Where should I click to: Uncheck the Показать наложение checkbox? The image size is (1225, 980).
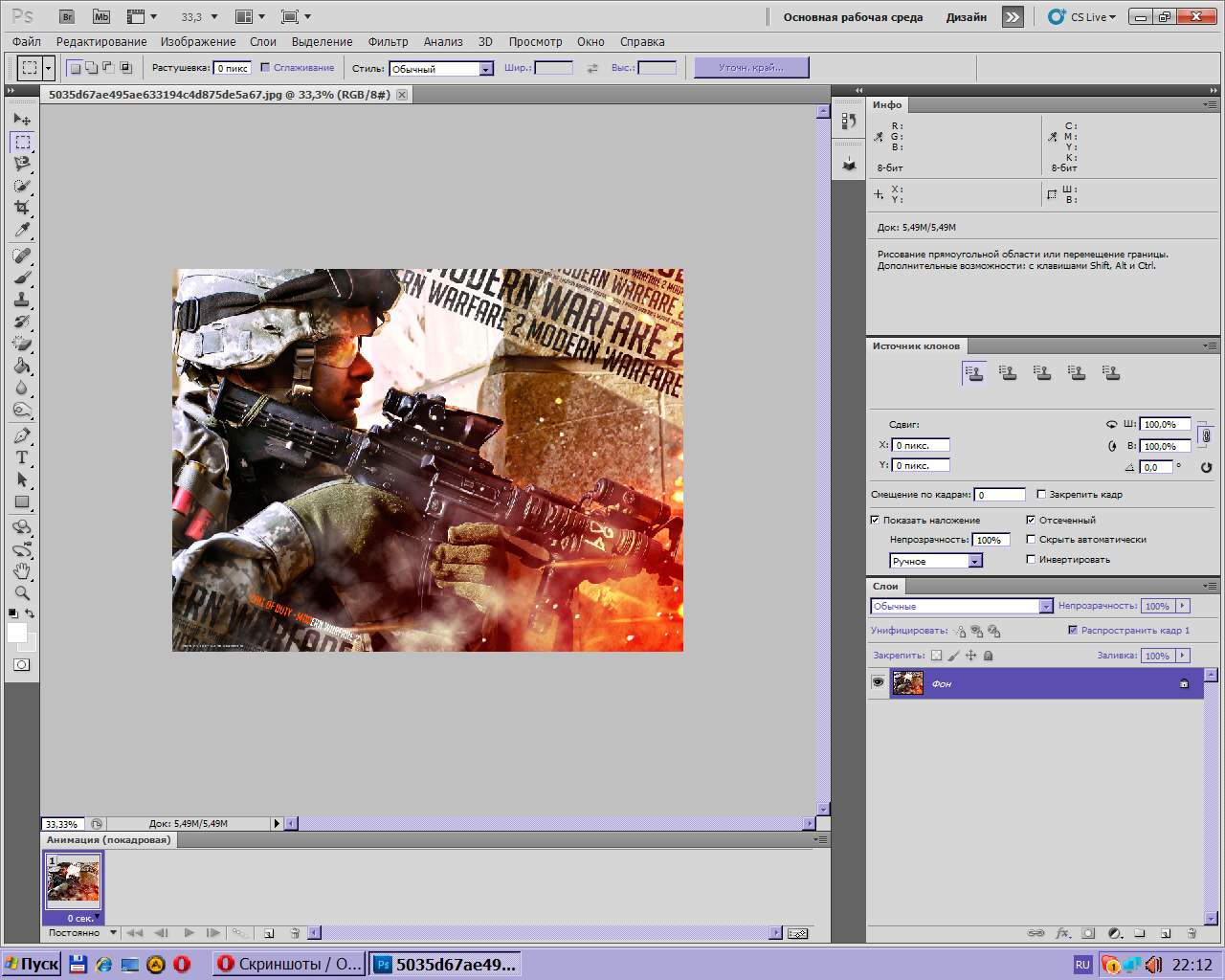875,520
